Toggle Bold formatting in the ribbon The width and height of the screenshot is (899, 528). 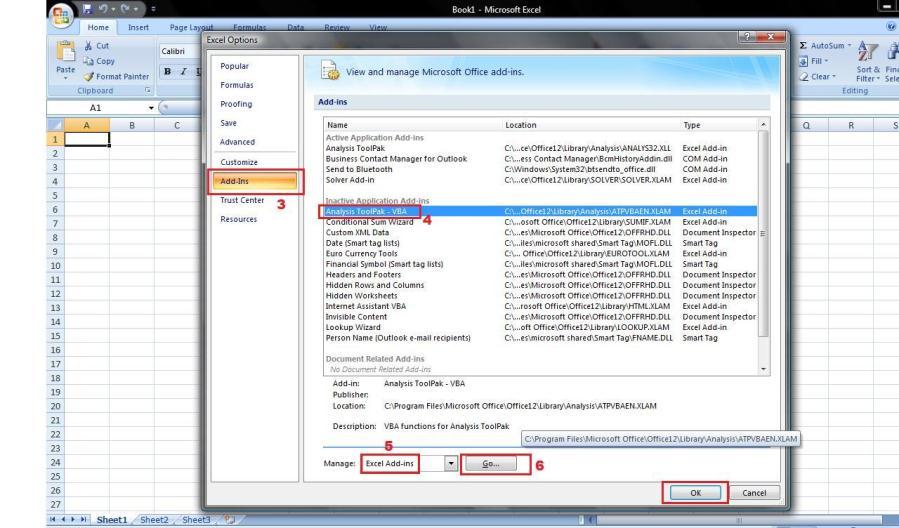167,72
